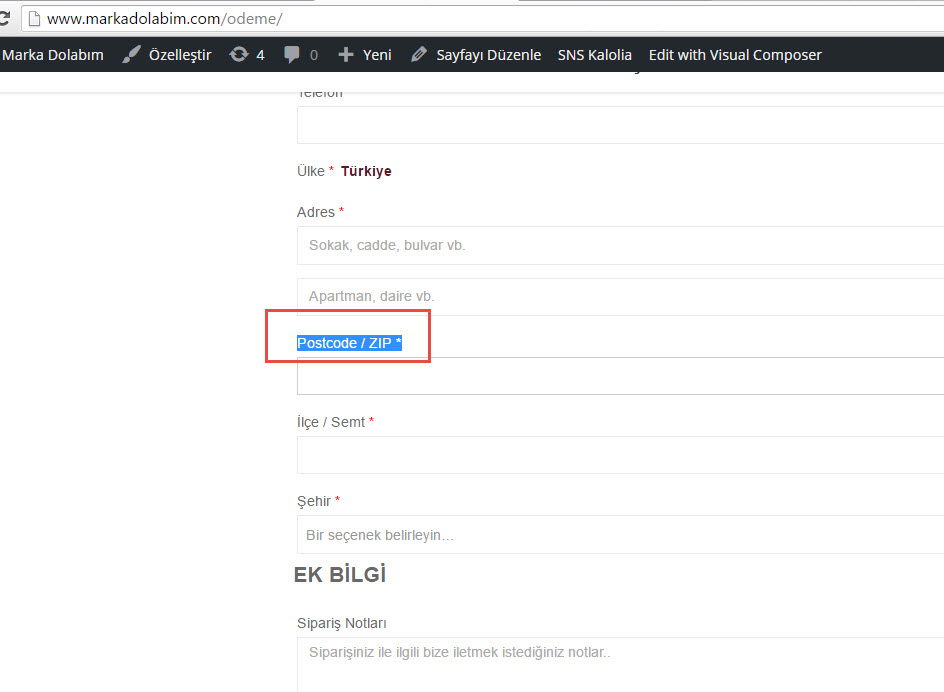Click the Sokak, cadde, bulvar address field
The image size is (944, 692).
(620, 245)
